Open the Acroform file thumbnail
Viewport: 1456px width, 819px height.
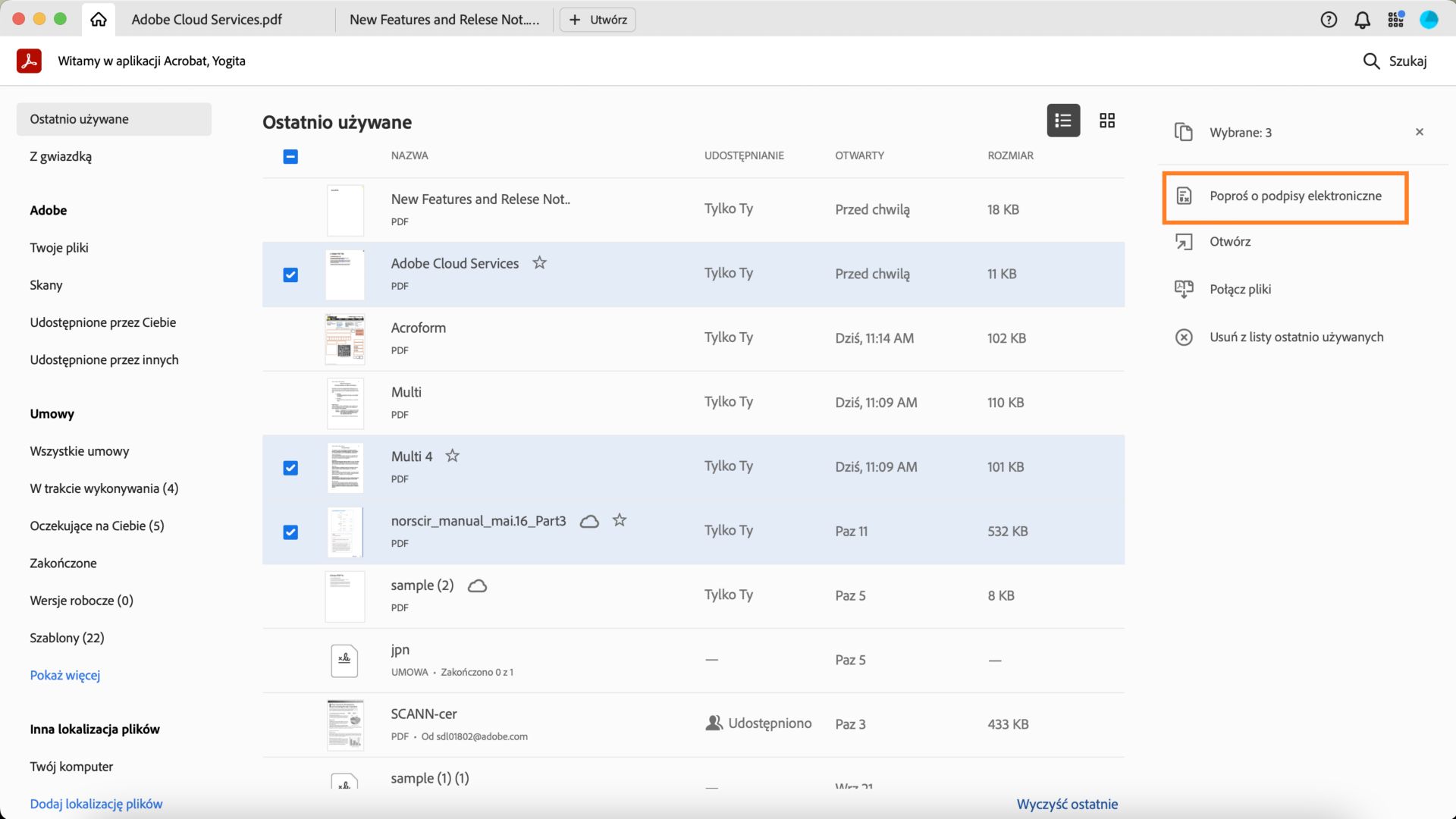(x=345, y=339)
